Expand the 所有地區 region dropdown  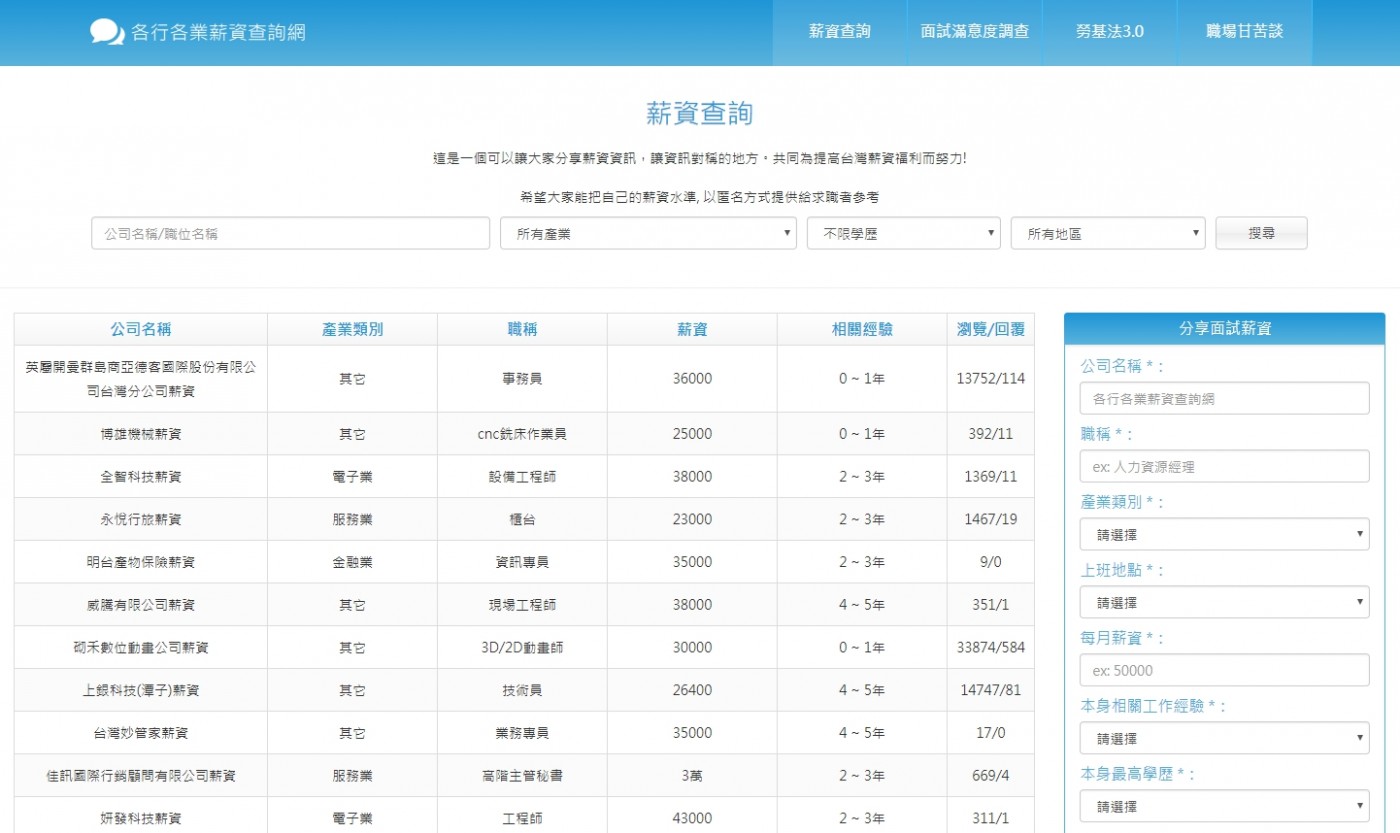click(x=1108, y=233)
